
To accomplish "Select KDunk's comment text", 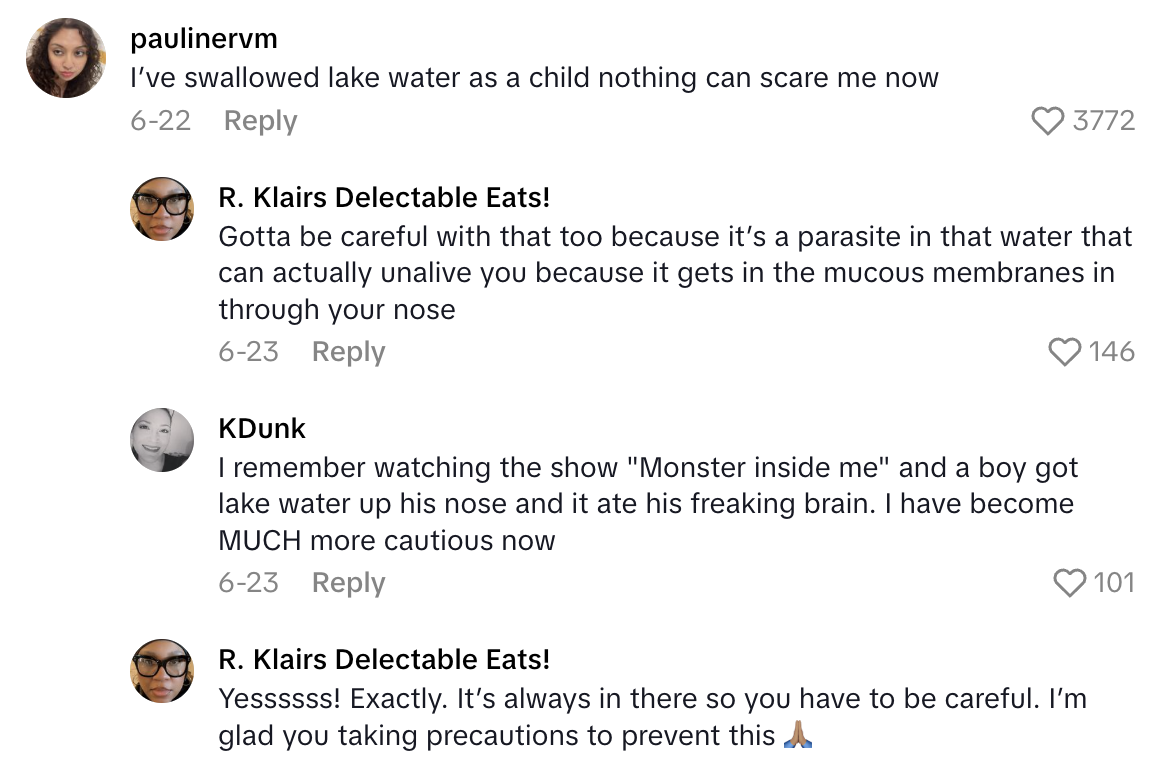I will click(646, 503).
